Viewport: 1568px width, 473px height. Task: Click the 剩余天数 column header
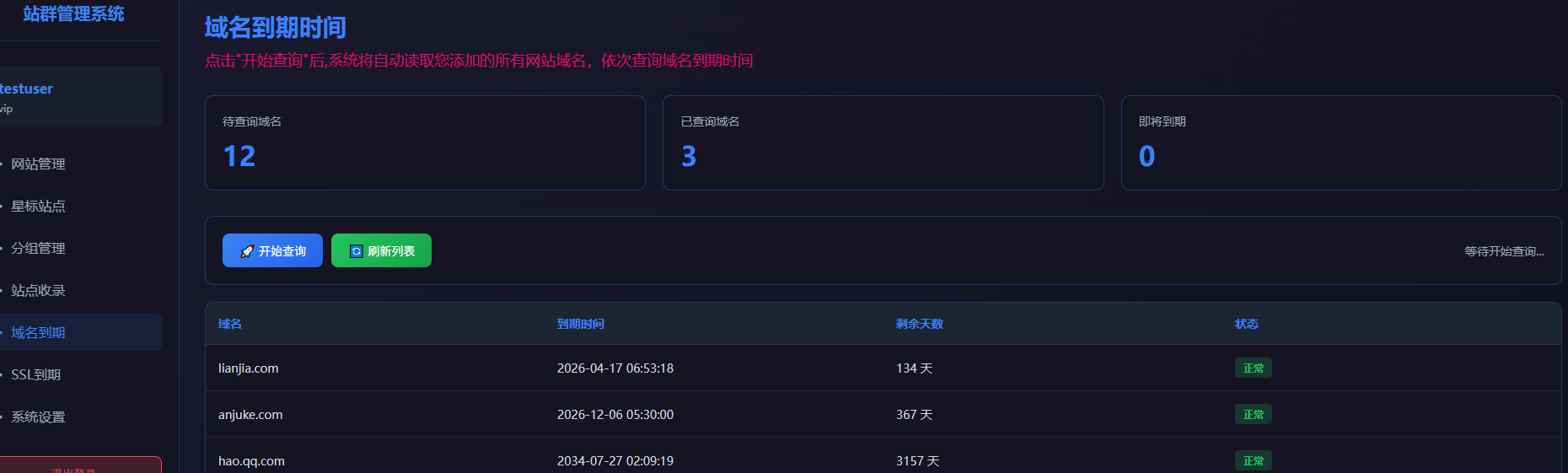click(x=919, y=324)
